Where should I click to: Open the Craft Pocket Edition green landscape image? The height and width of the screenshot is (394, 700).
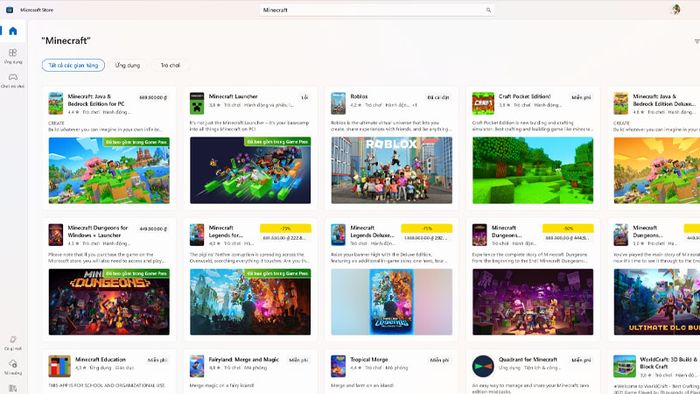pos(533,170)
